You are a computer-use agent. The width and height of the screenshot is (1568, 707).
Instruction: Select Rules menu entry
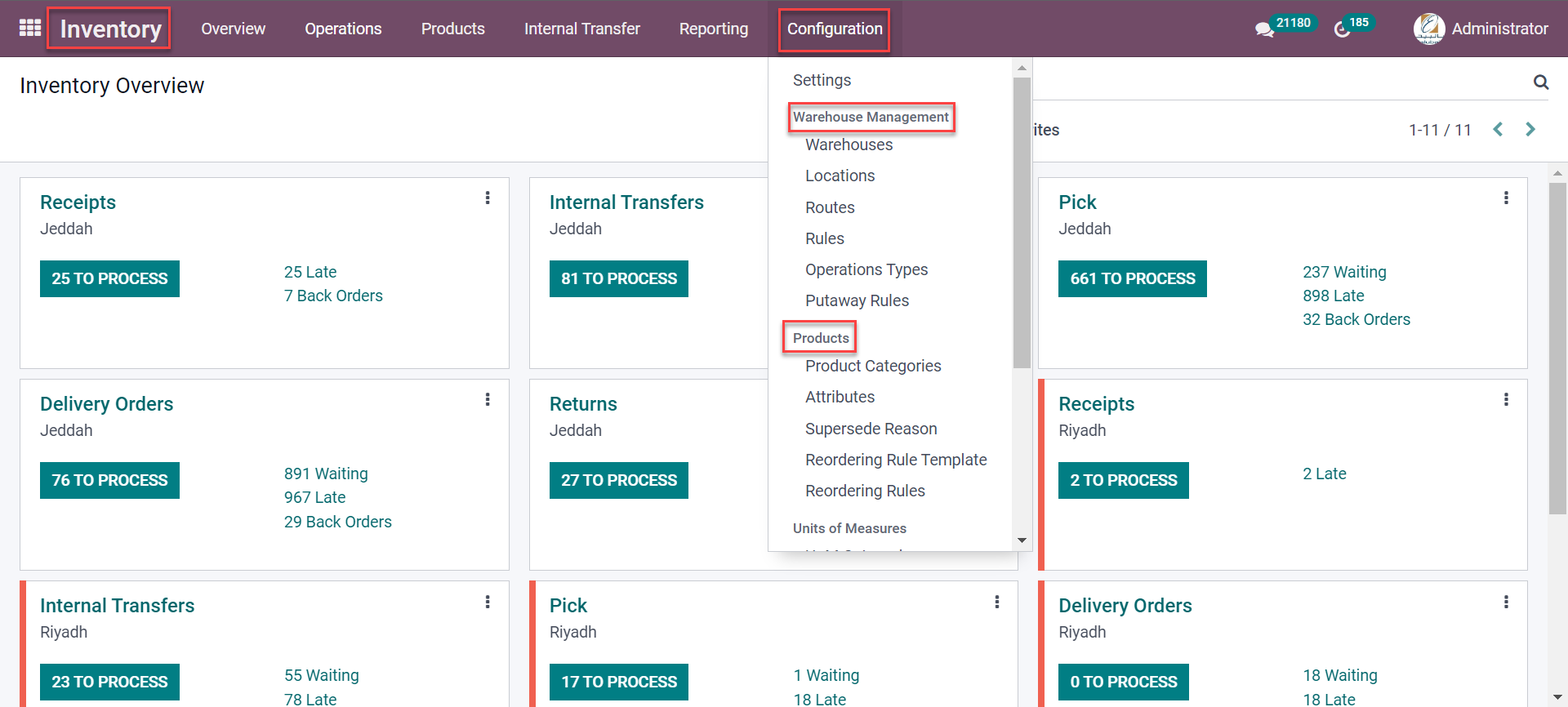click(x=825, y=238)
